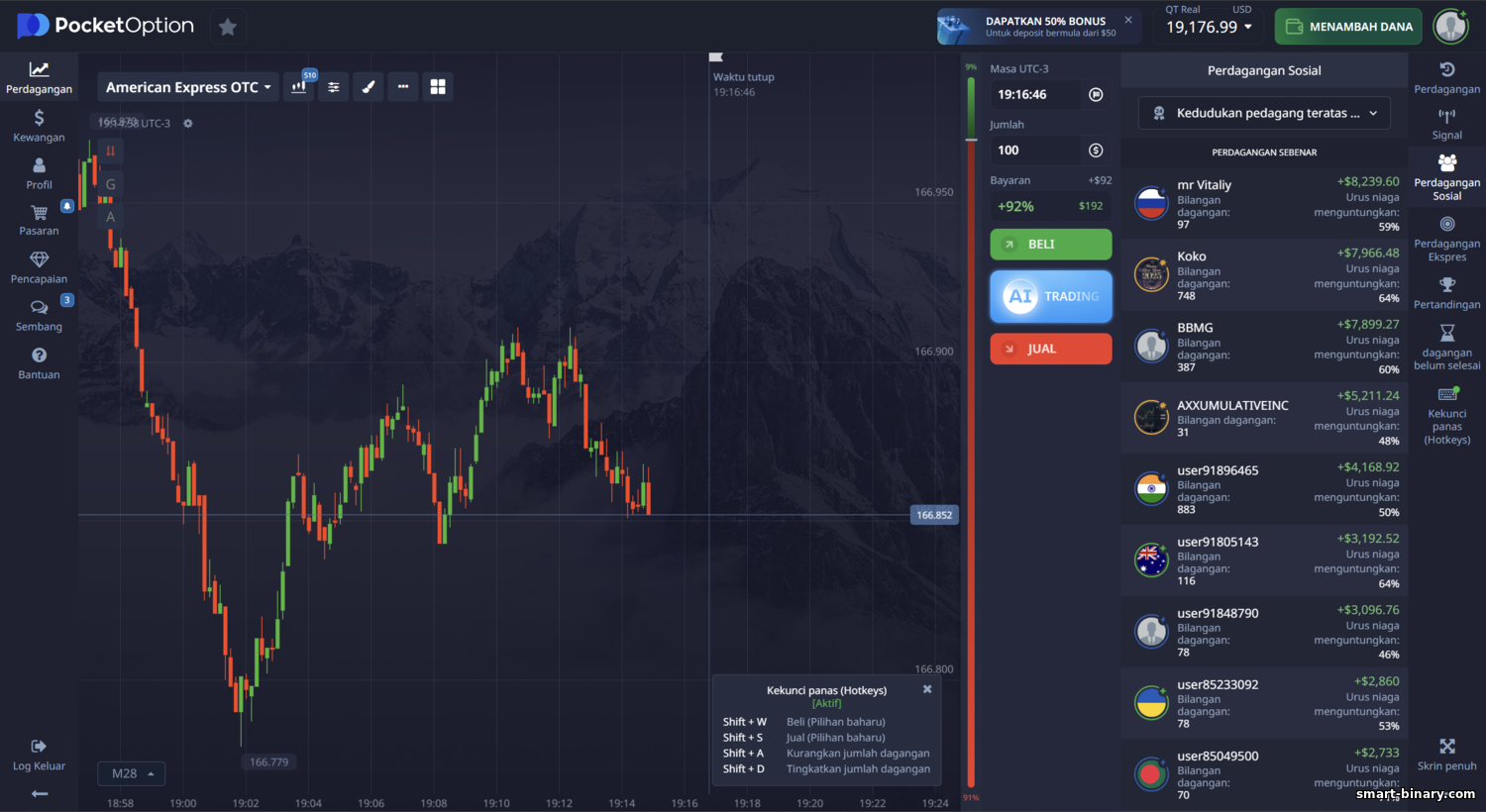Open the Pertandingan tournaments tab
1486x812 pixels.
[1446, 293]
